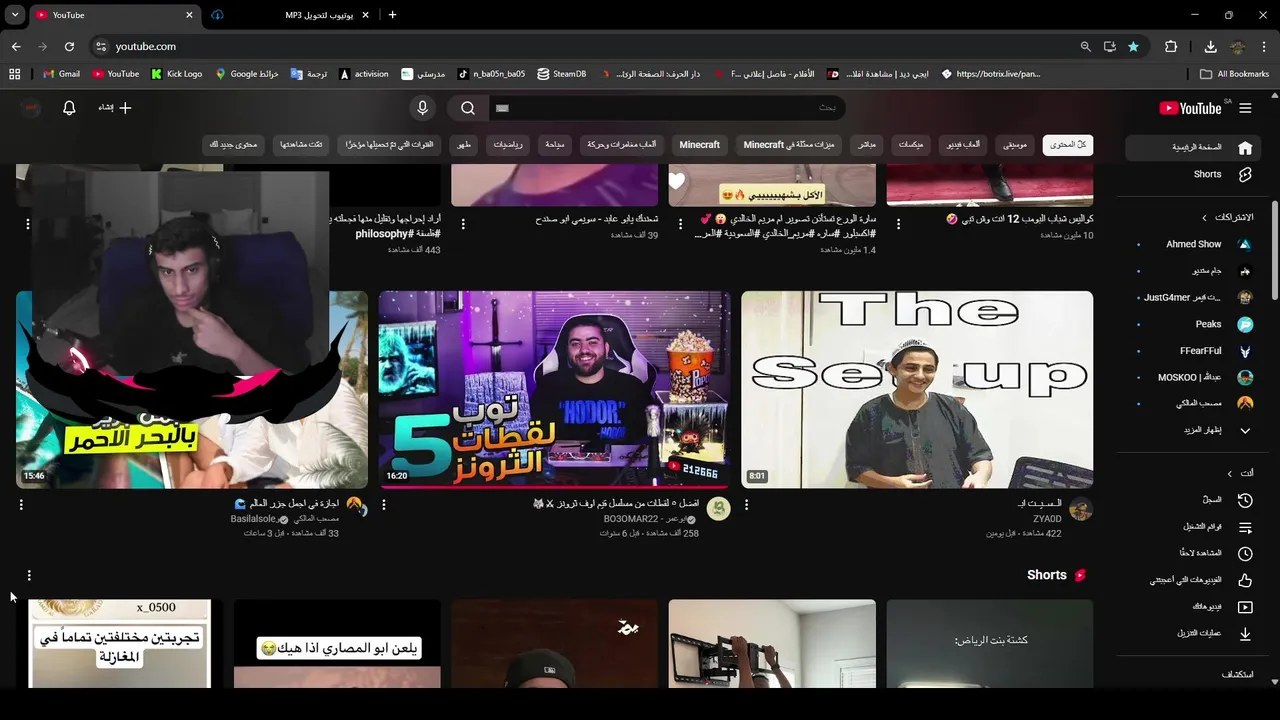This screenshot has width=1280, height=720.
Task: Select the محتوى جديد لك chip
Action: coord(233,145)
